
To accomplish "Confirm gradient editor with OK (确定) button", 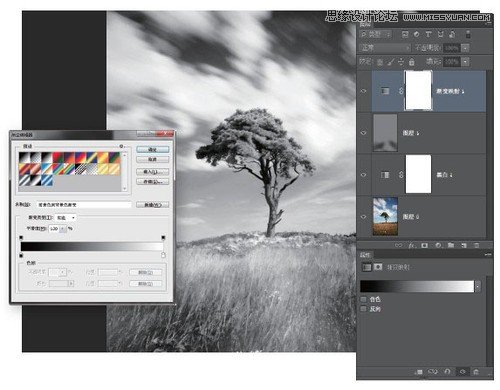I will [153, 150].
